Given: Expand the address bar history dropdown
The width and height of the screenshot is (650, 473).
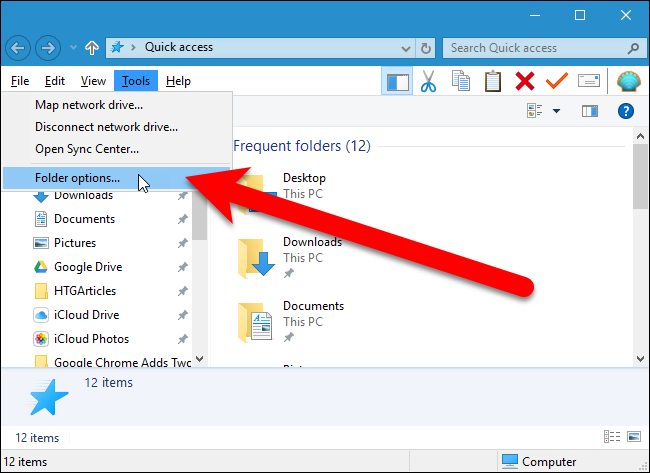Looking at the screenshot, I should point(406,49).
